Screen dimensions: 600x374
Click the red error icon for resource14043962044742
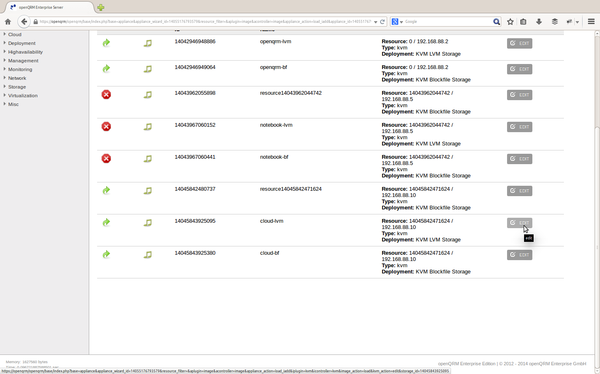pyautogui.click(x=106, y=94)
